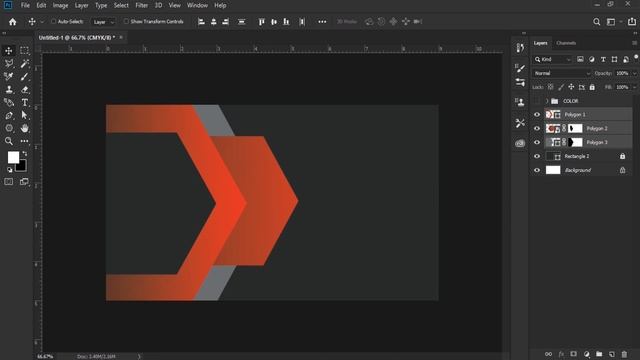640x360 pixels.
Task: Expand the COLOR layer group
Action: [x=547, y=101]
